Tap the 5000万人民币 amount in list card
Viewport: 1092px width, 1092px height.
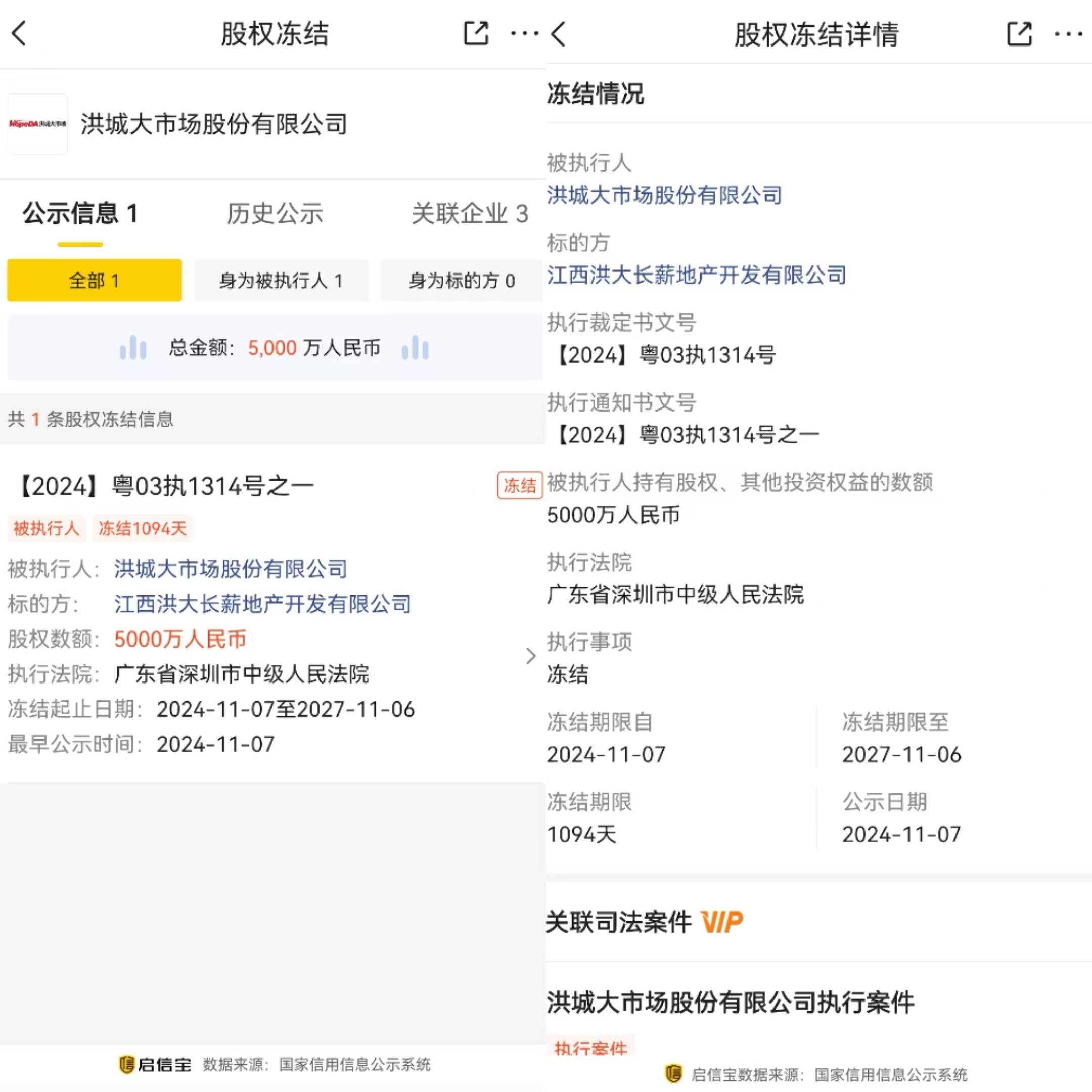(180, 639)
